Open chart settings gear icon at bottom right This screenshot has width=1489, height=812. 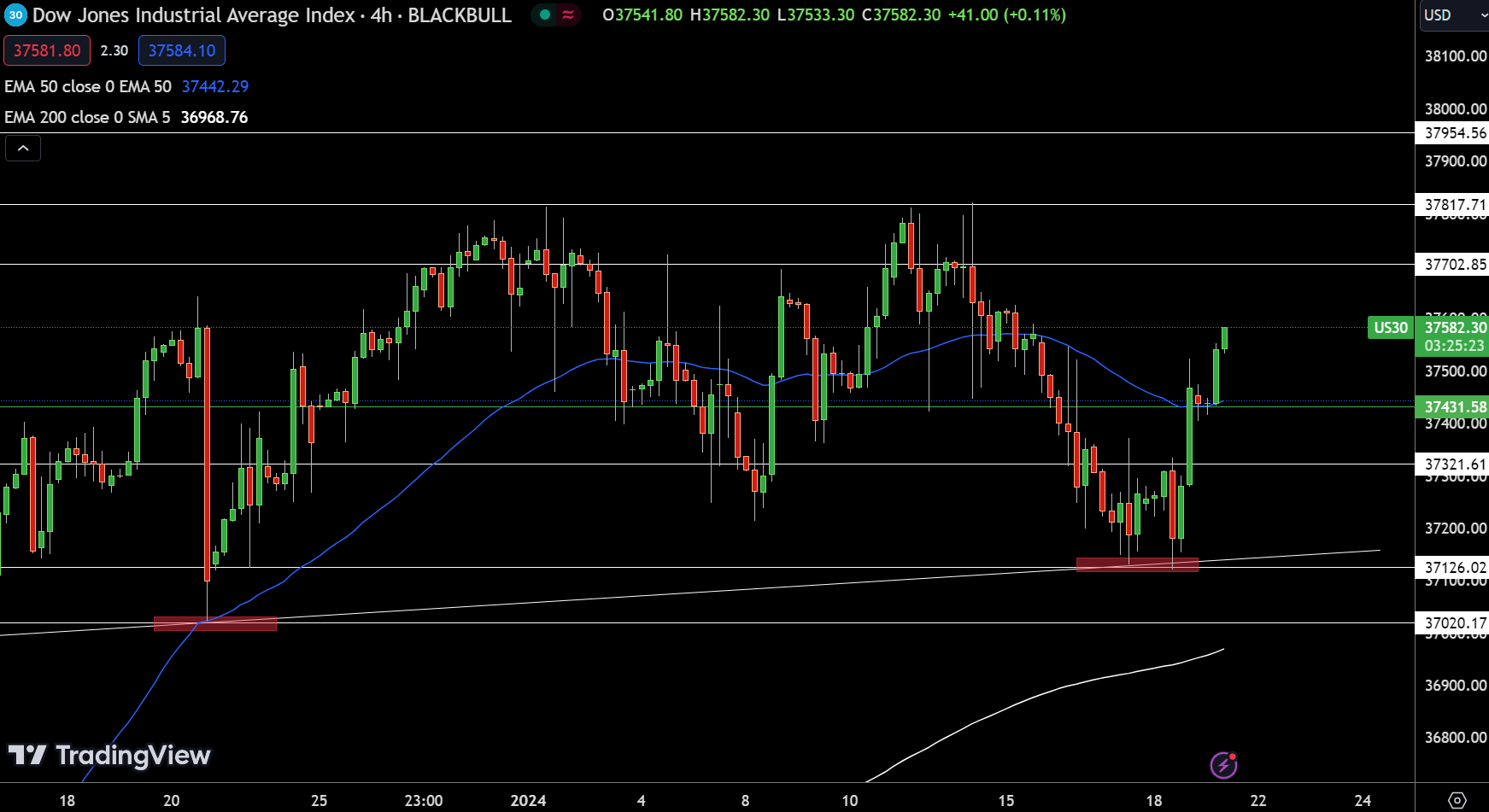point(1457,801)
